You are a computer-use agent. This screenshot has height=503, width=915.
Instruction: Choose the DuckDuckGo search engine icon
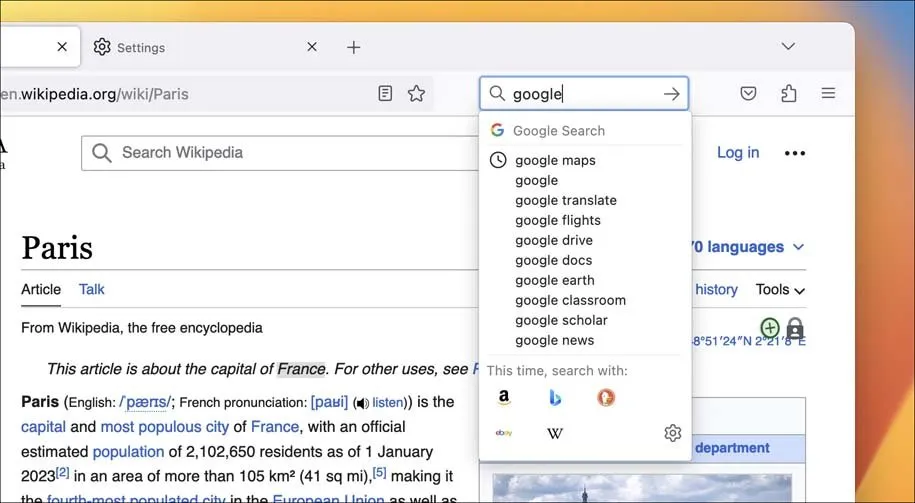[x=606, y=398]
